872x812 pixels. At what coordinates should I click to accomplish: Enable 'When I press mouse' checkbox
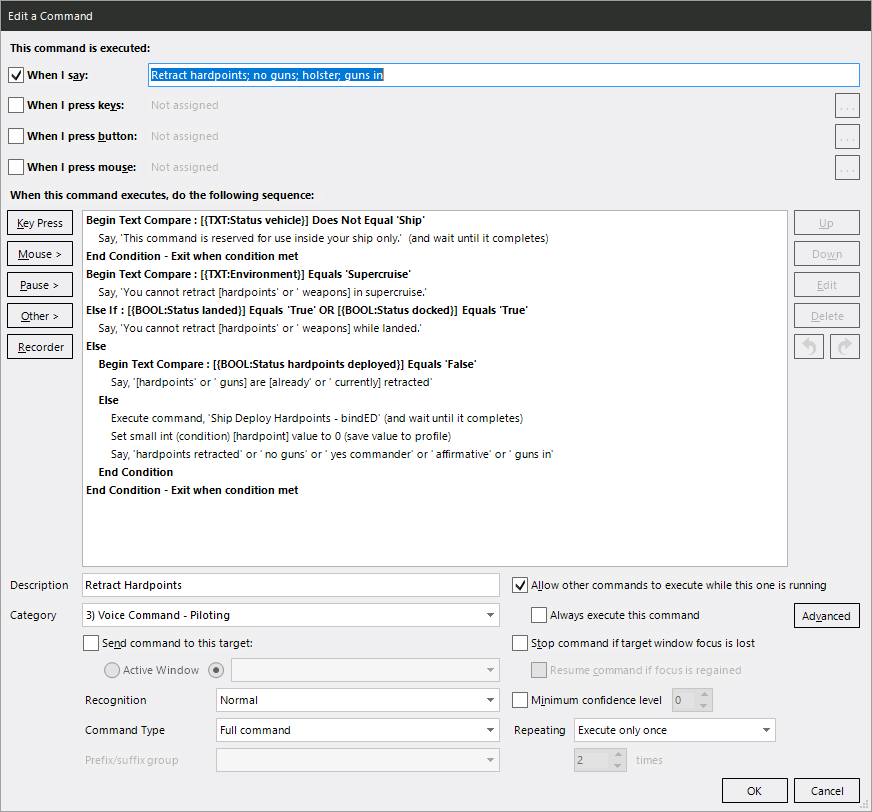point(16,167)
